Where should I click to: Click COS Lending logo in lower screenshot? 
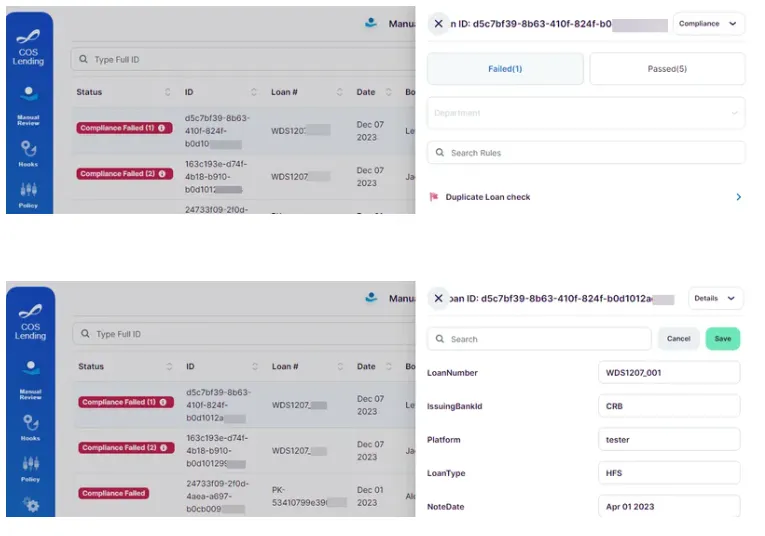point(30,322)
